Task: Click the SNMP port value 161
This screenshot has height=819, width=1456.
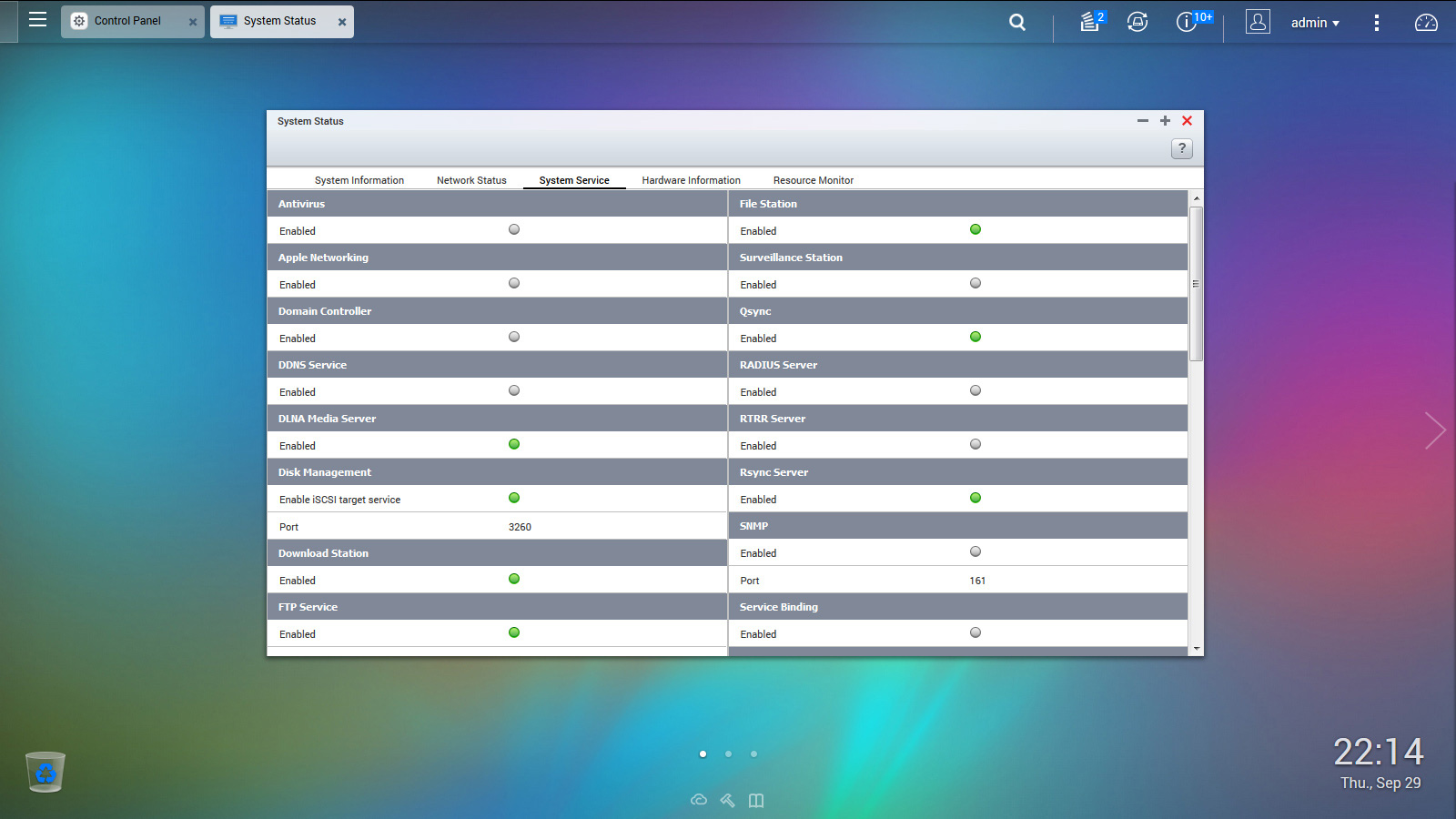Action: tap(977, 581)
